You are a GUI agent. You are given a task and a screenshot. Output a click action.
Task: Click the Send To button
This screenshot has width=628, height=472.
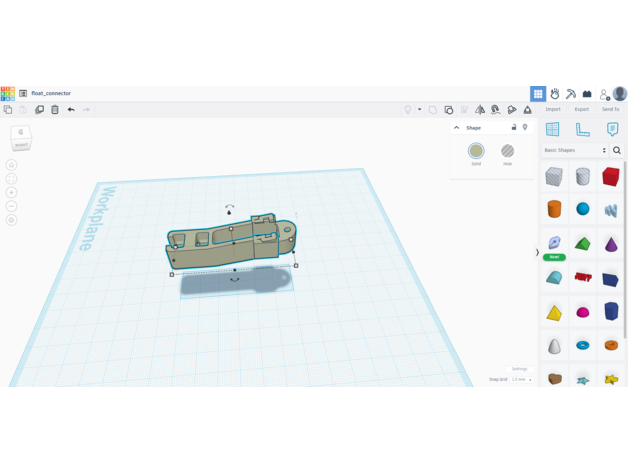[x=610, y=109]
